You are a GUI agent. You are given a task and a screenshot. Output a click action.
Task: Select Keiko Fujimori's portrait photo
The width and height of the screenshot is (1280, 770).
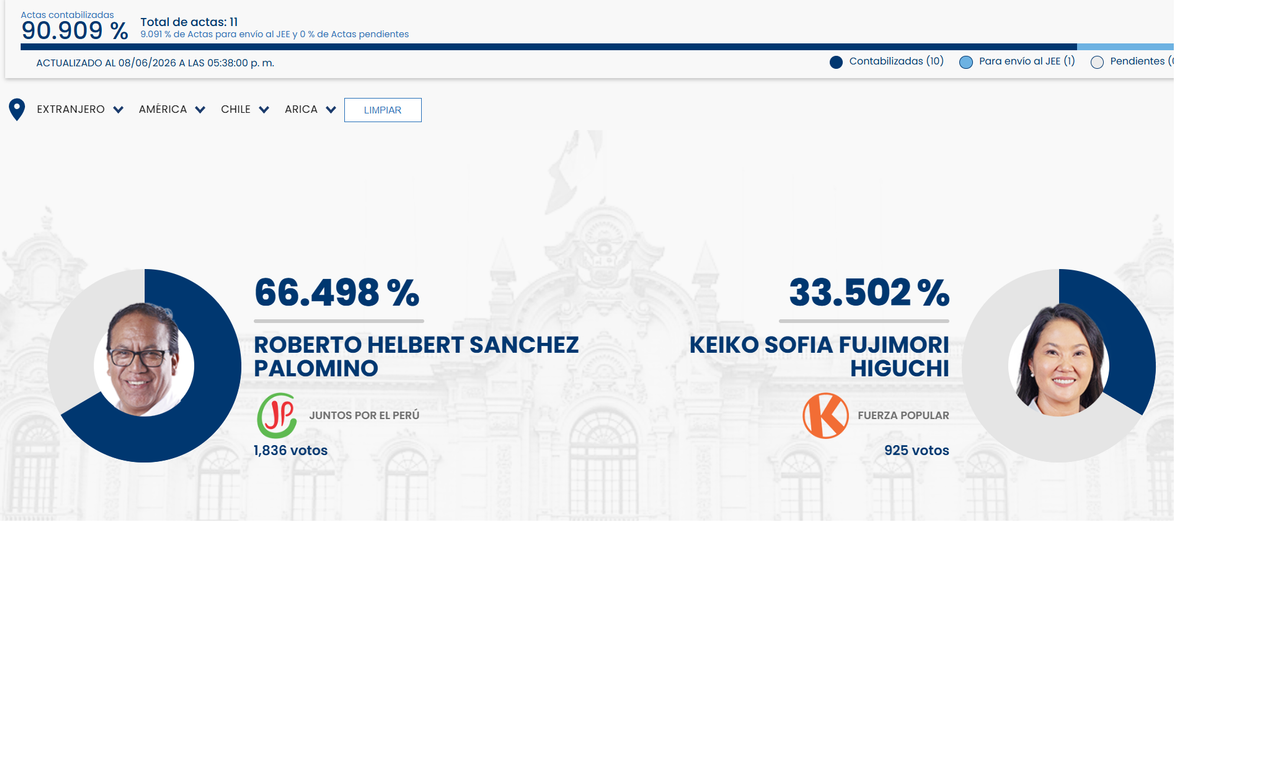[x=1059, y=360]
